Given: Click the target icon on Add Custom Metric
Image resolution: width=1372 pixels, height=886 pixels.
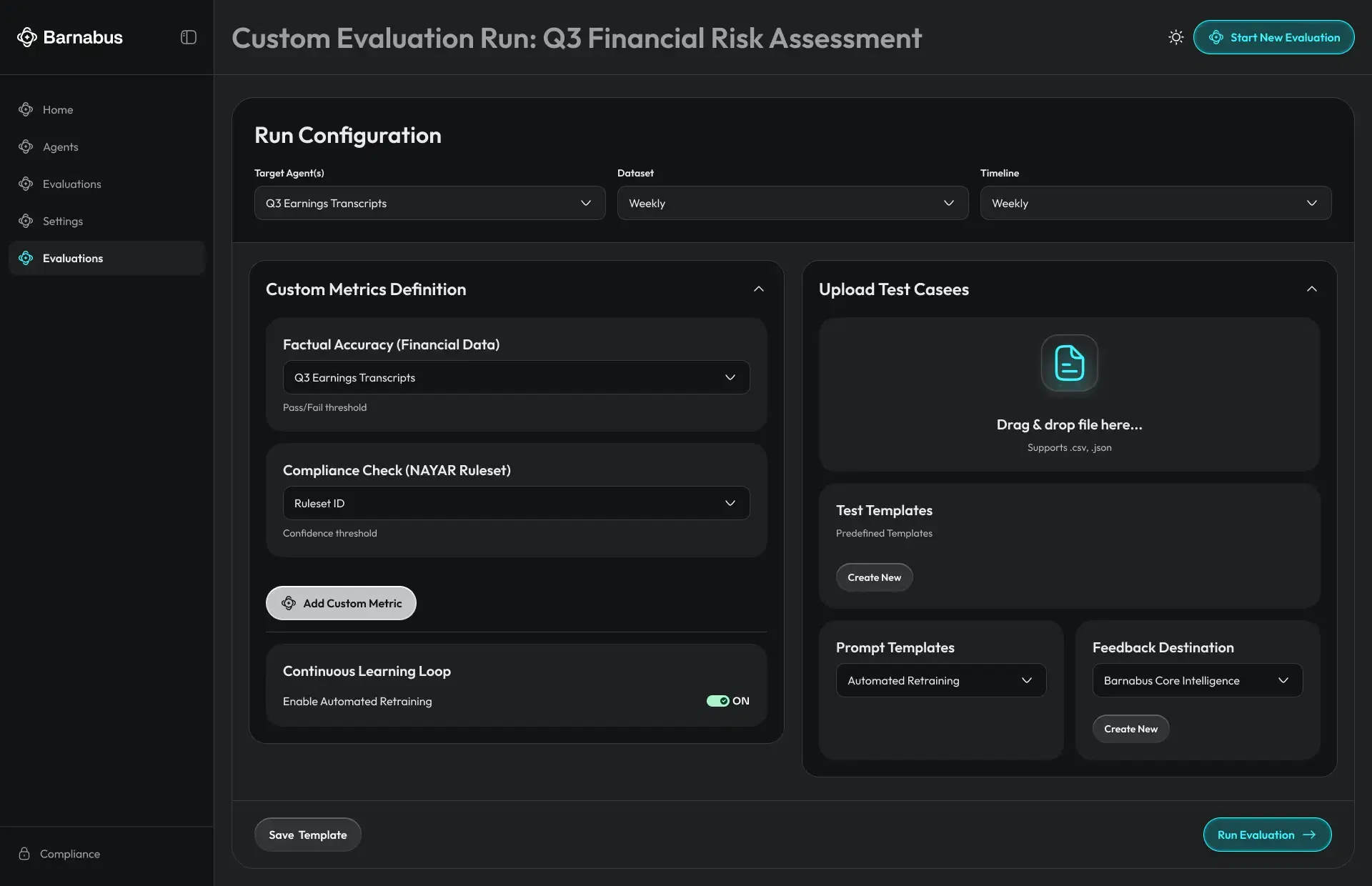Looking at the screenshot, I should [288, 603].
